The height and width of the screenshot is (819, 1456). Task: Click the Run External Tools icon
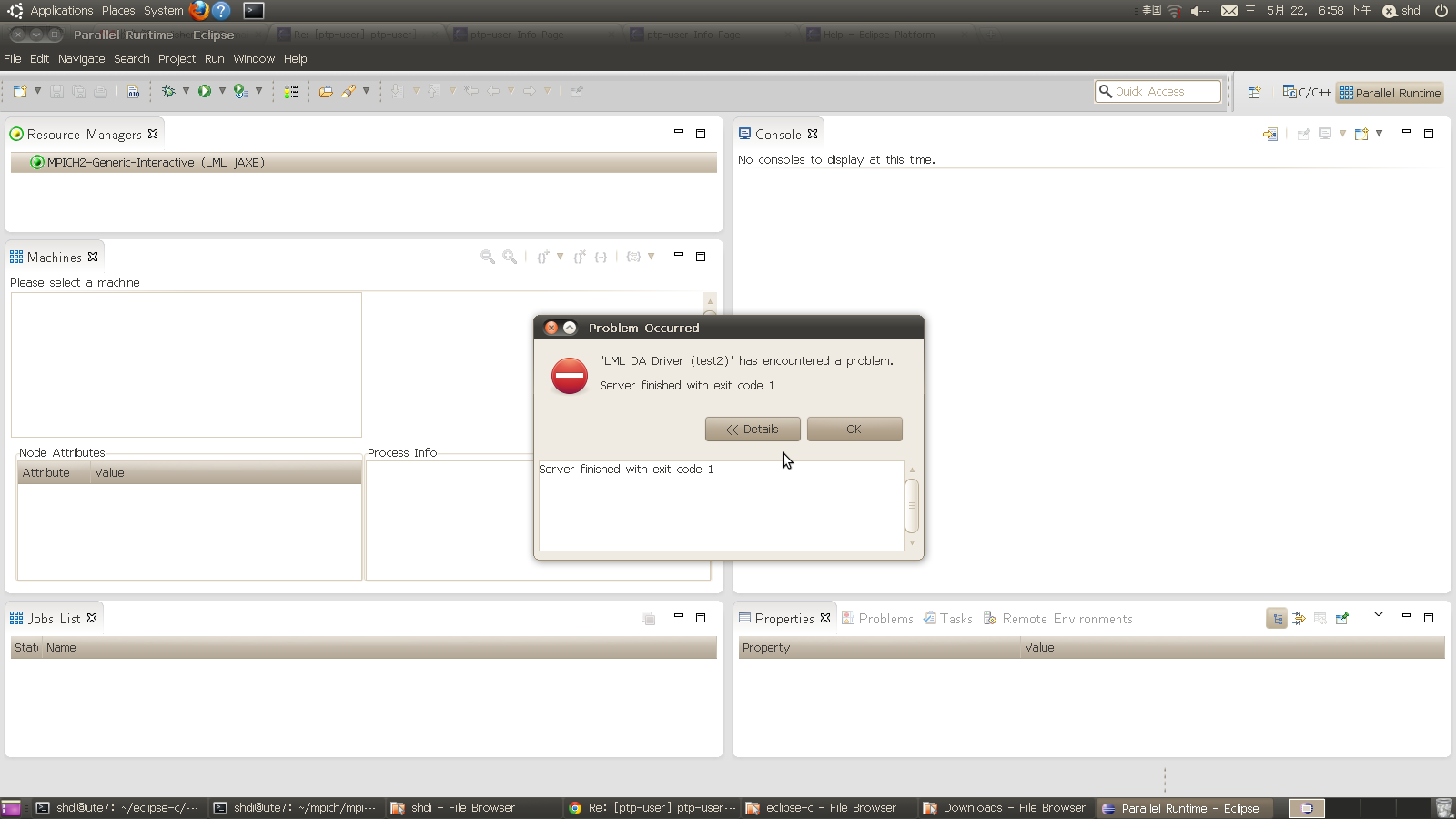241,91
